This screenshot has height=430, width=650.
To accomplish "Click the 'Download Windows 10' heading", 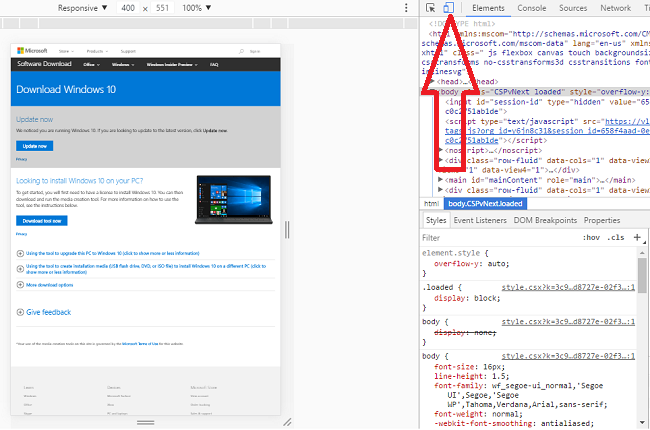I will pyautogui.click(x=66, y=89).
